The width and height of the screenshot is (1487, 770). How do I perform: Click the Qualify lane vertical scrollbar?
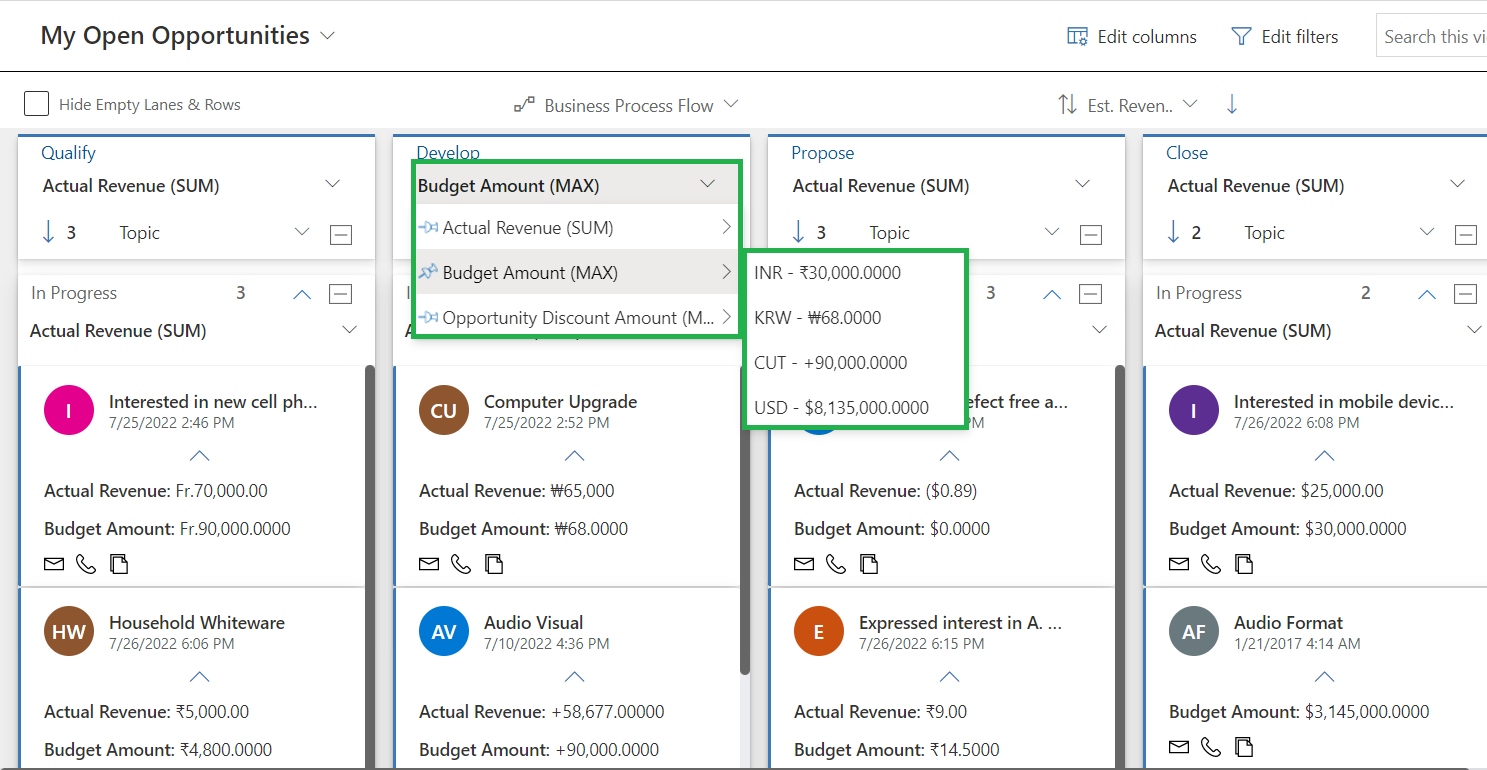coord(369,560)
